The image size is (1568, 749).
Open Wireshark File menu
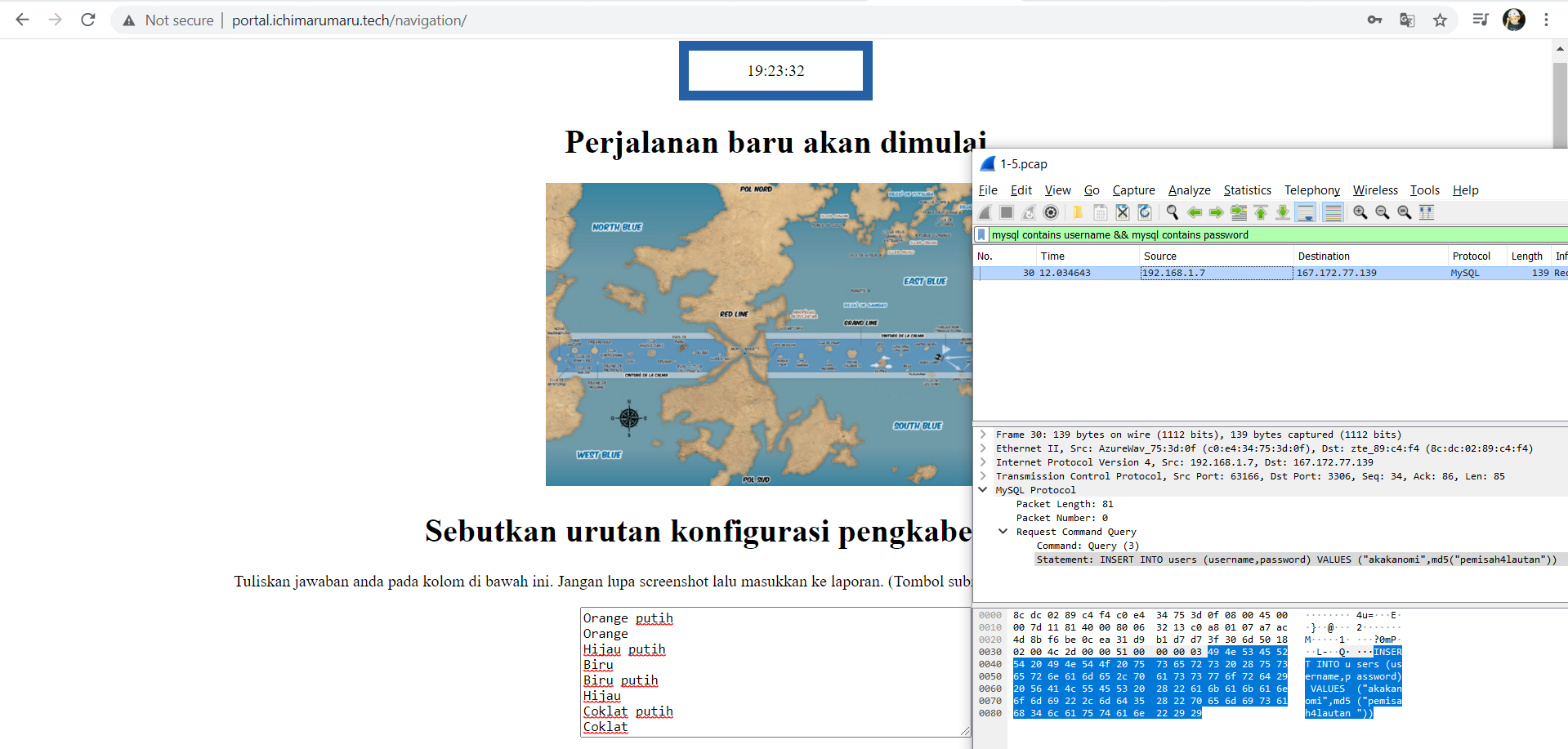point(988,190)
